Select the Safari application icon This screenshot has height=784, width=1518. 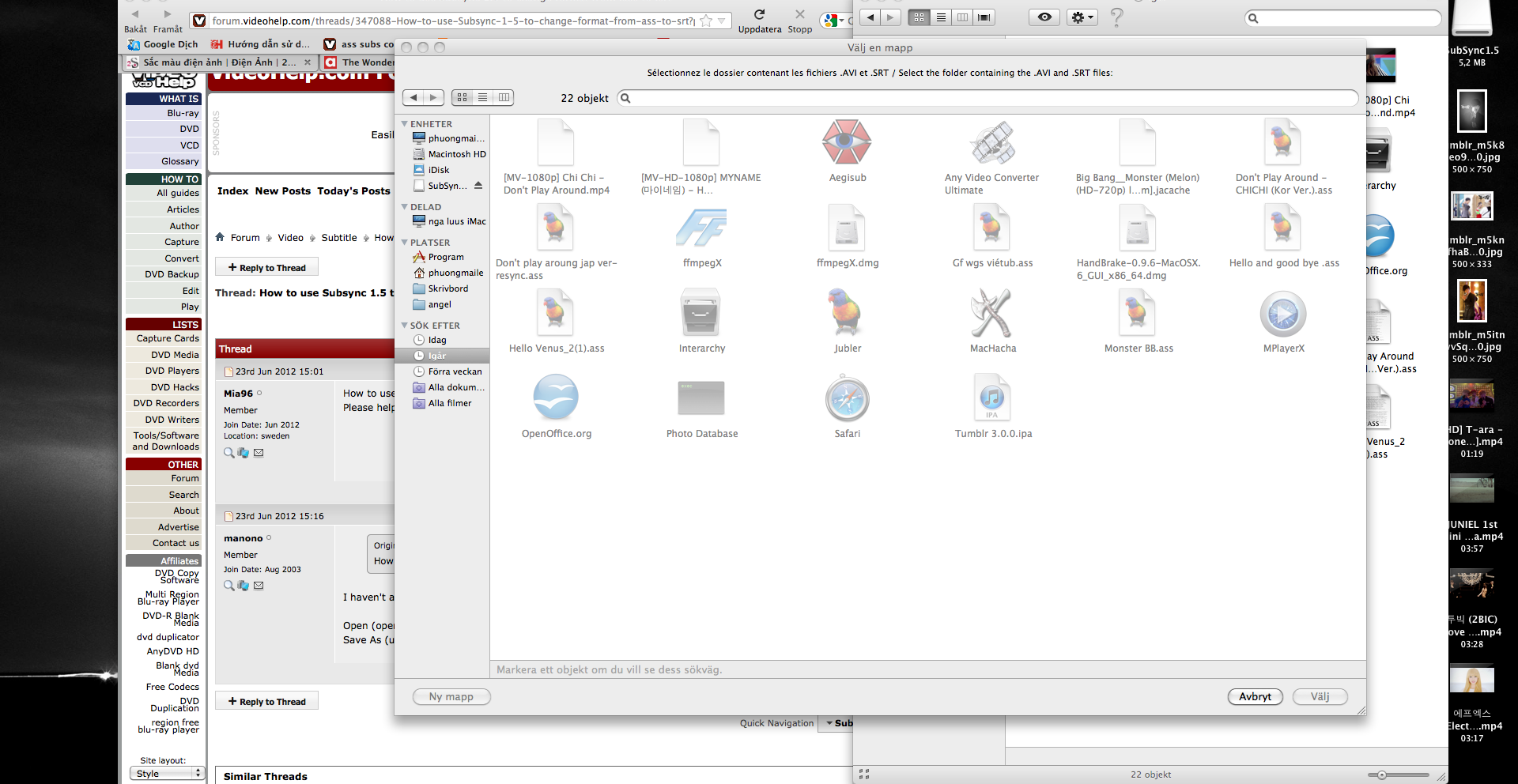pos(847,398)
